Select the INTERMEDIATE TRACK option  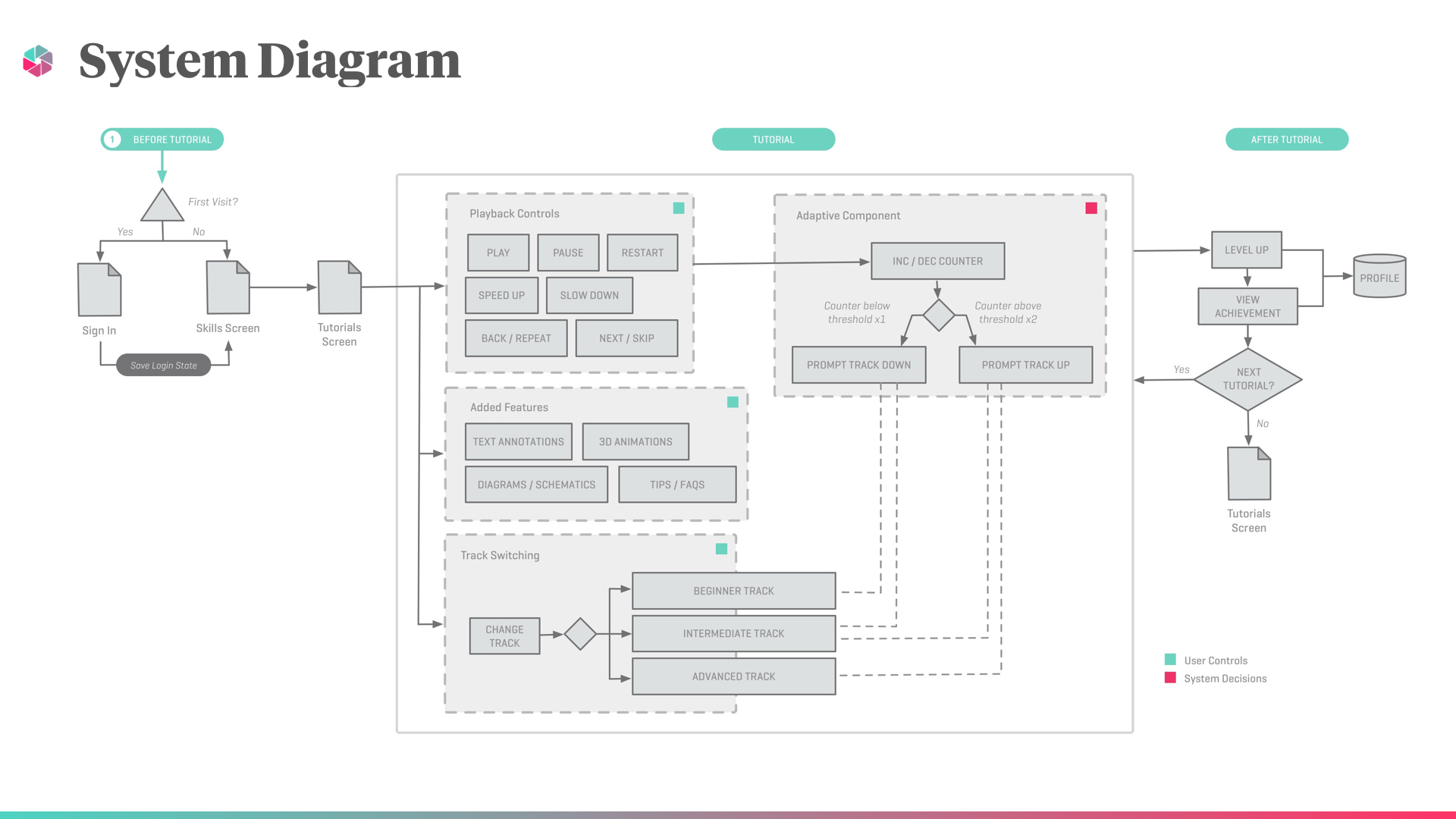[x=733, y=633]
